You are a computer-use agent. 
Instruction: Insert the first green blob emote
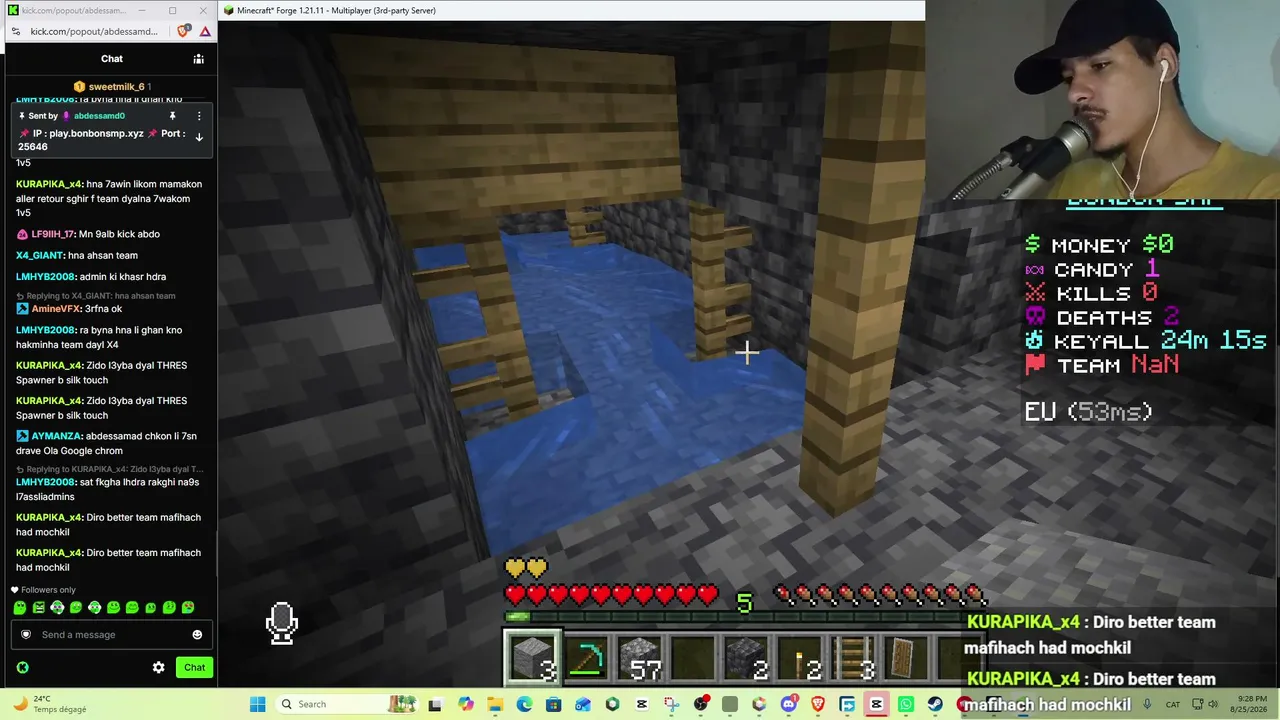[20, 607]
